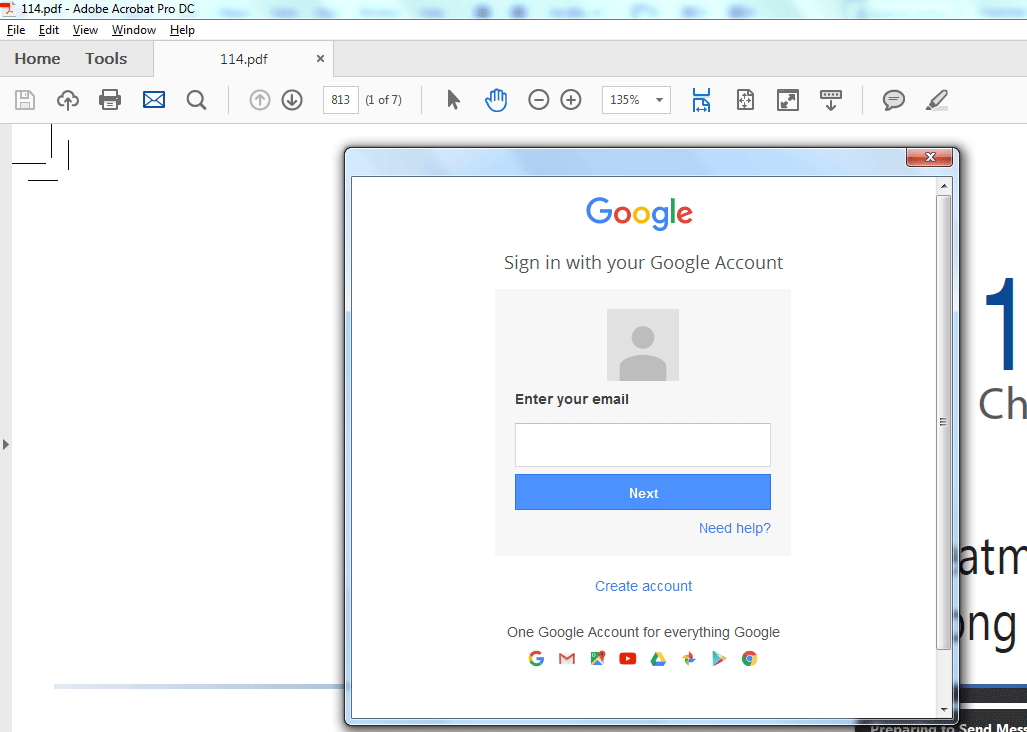Click the Google Drive icon
1027x732 pixels.
click(x=658, y=659)
